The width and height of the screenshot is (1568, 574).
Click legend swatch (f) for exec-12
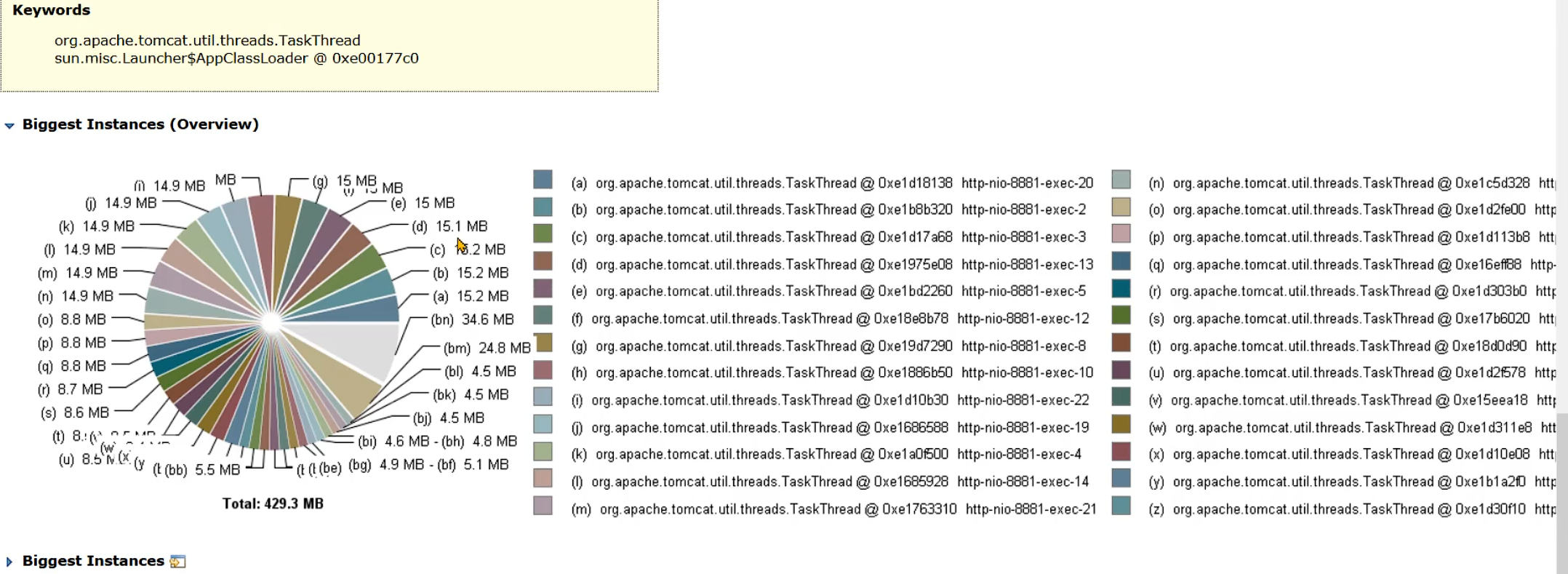(543, 316)
